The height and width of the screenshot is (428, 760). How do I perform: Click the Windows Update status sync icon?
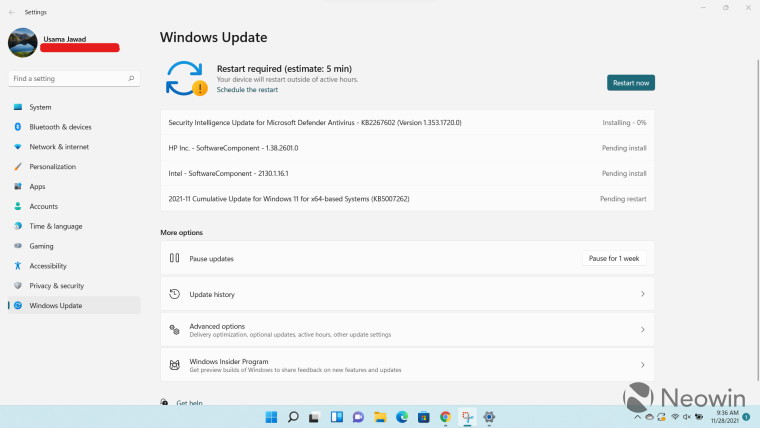pos(187,79)
